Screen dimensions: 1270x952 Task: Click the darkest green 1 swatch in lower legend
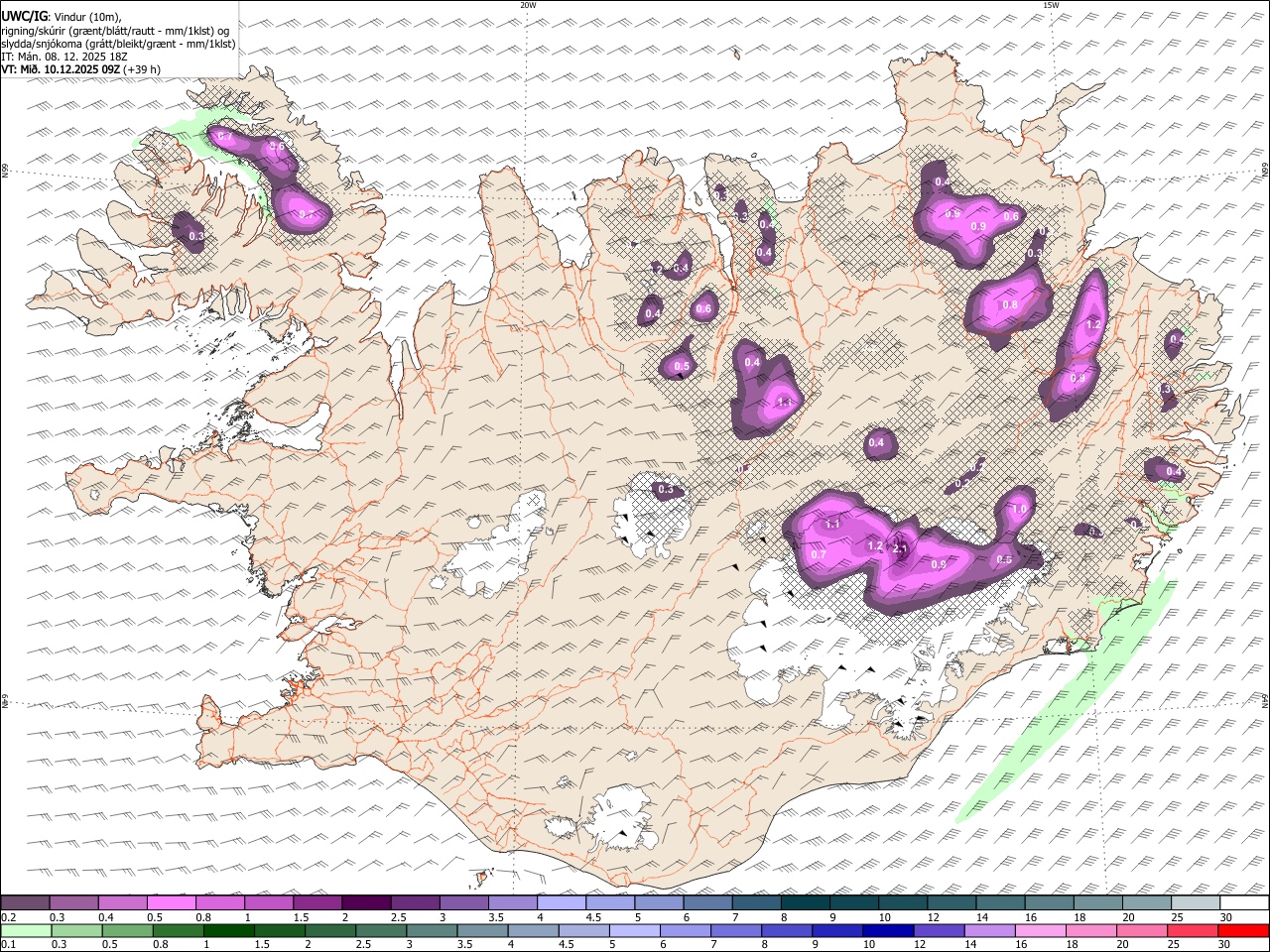[229, 930]
